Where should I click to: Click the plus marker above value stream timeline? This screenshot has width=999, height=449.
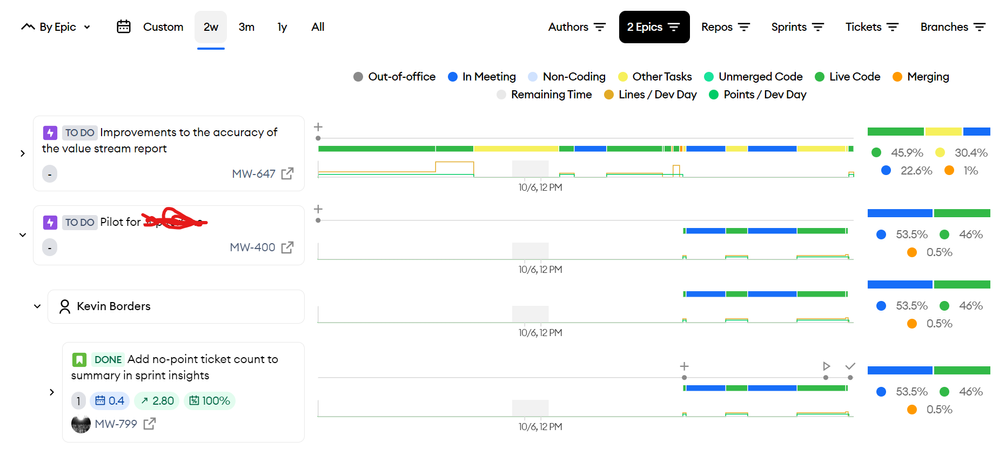pos(318,127)
